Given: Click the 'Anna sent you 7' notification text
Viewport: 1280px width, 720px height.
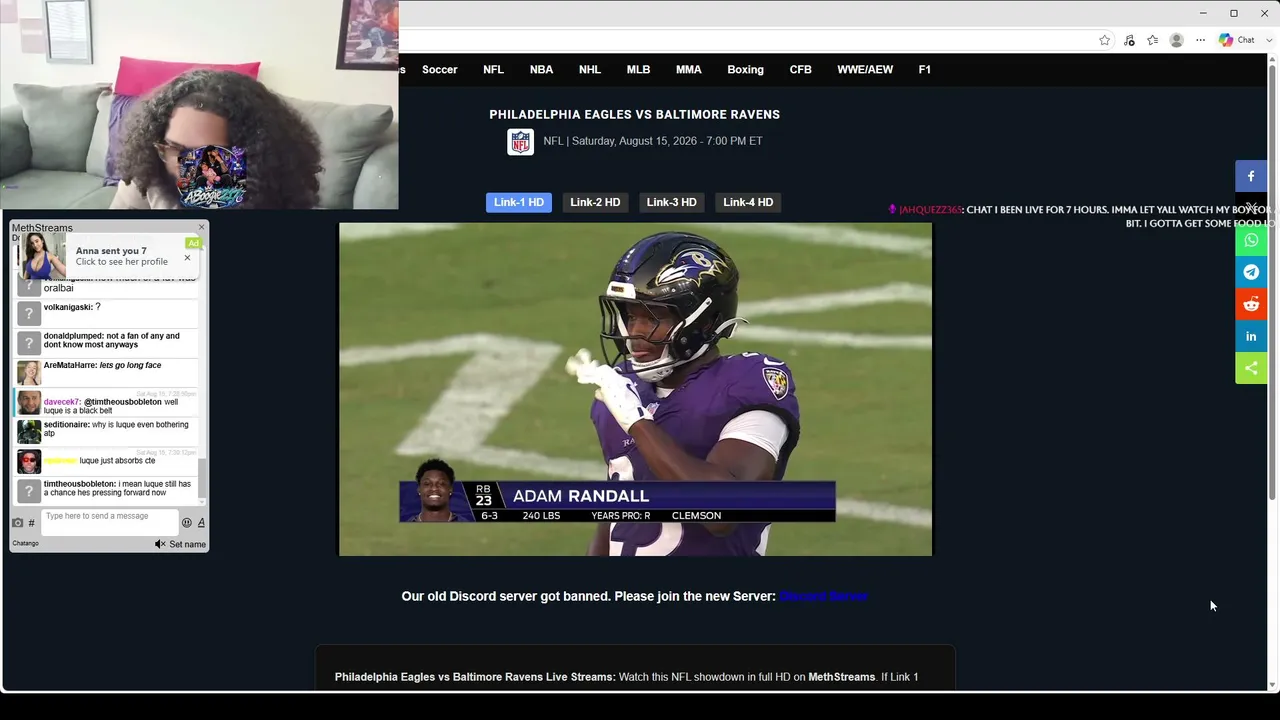Looking at the screenshot, I should pos(111,251).
